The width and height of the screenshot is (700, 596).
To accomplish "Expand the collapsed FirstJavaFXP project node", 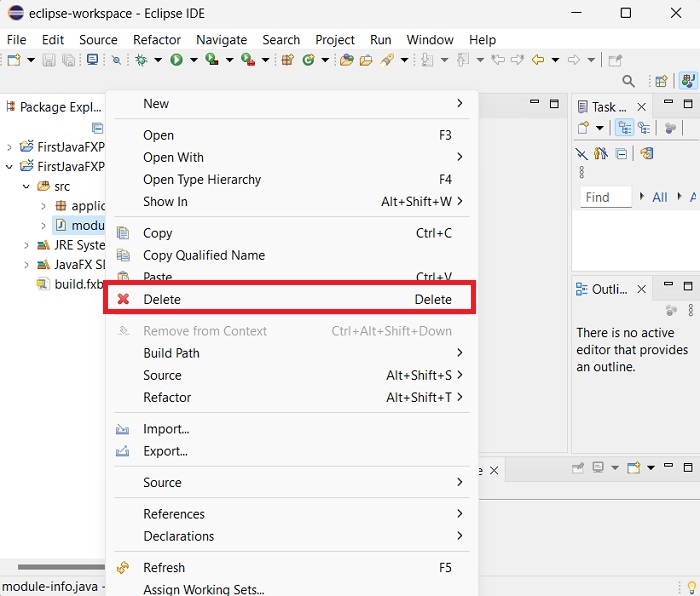I will [9, 147].
